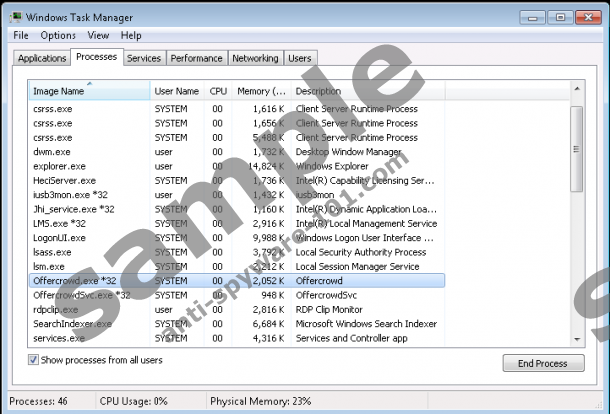
Task: Open the Options menu
Action: 58,36
